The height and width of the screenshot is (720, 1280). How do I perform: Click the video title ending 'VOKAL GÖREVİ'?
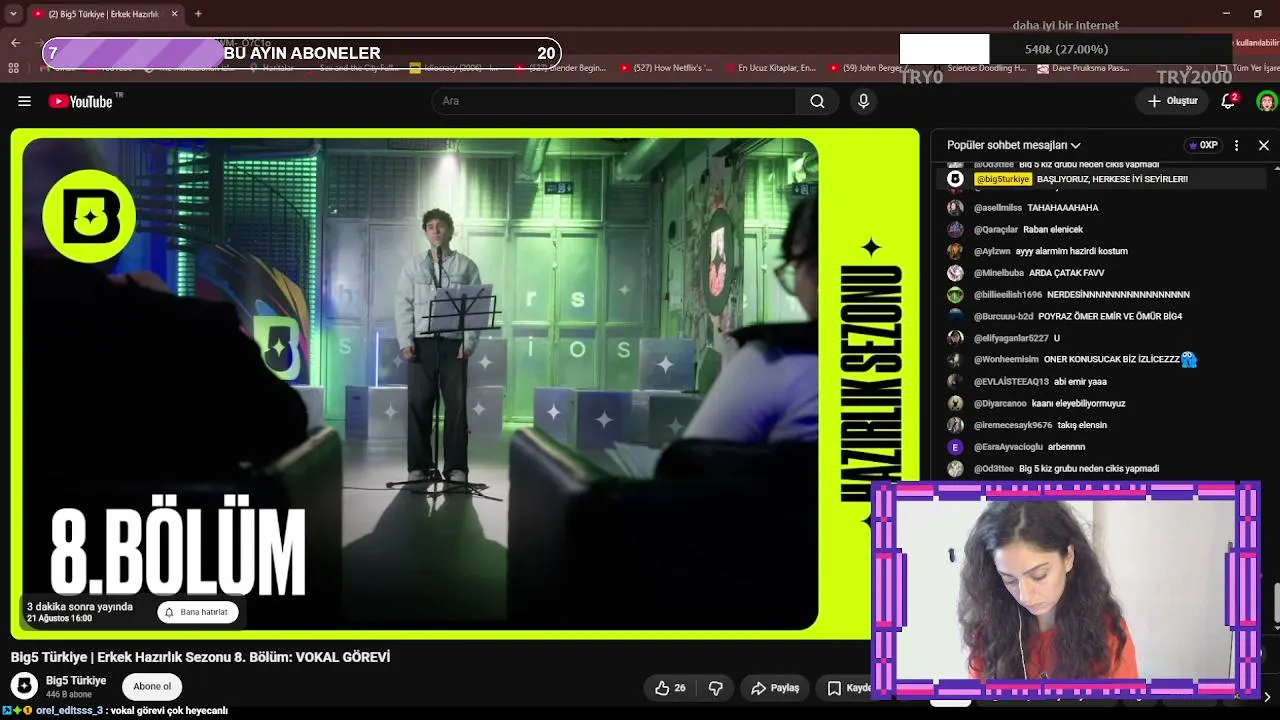pos(200,657)
